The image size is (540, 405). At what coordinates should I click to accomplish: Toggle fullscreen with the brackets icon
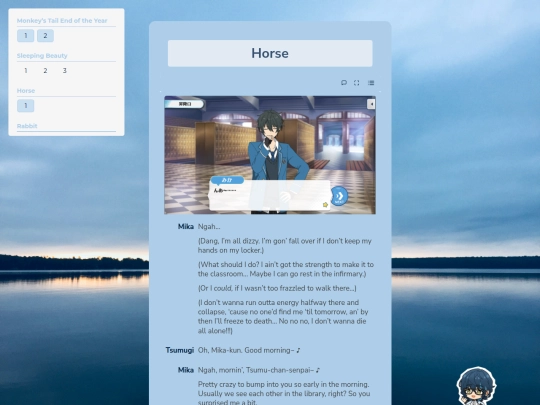(357, 83)
